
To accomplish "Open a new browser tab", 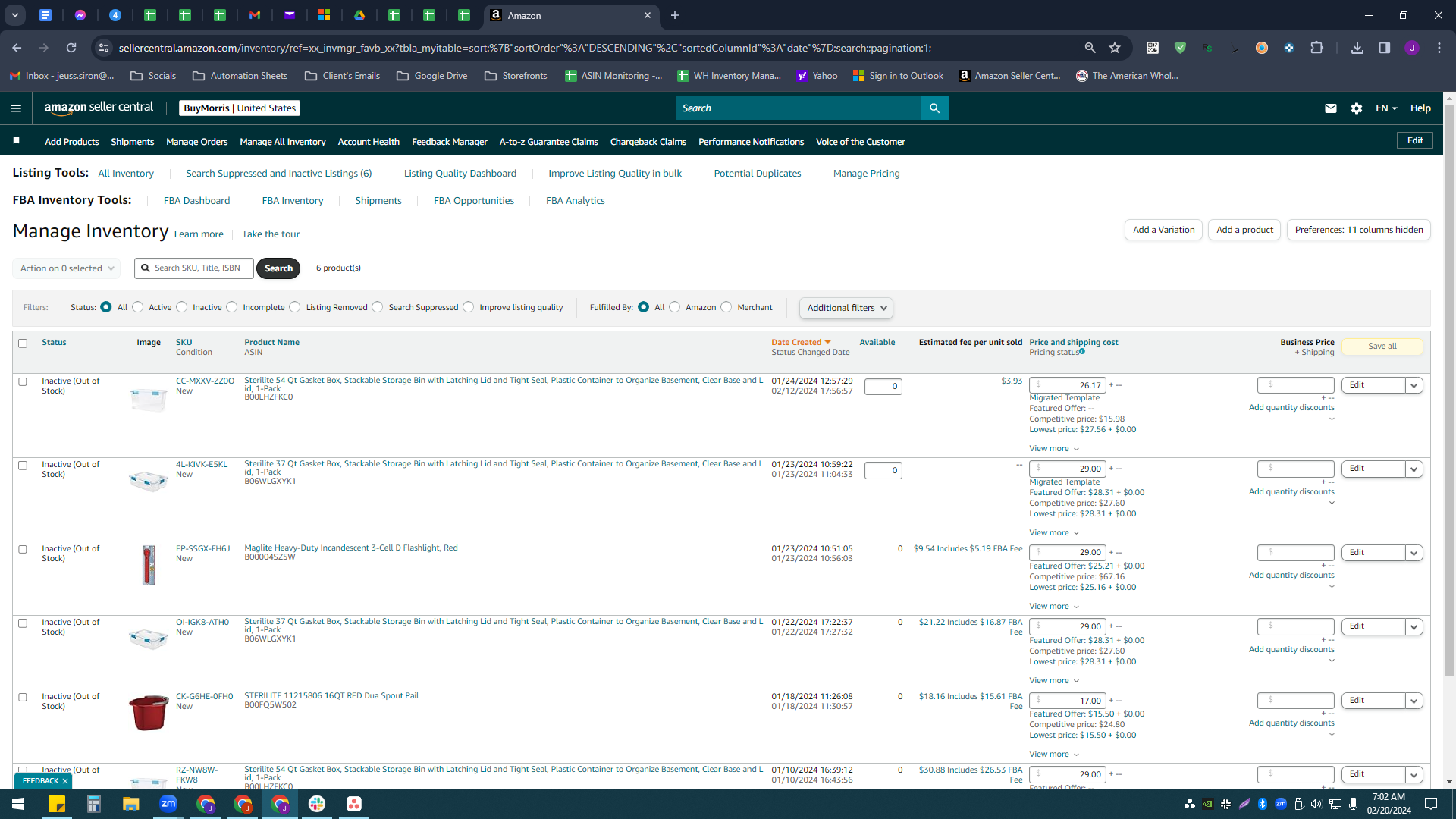I will [675, 15].
